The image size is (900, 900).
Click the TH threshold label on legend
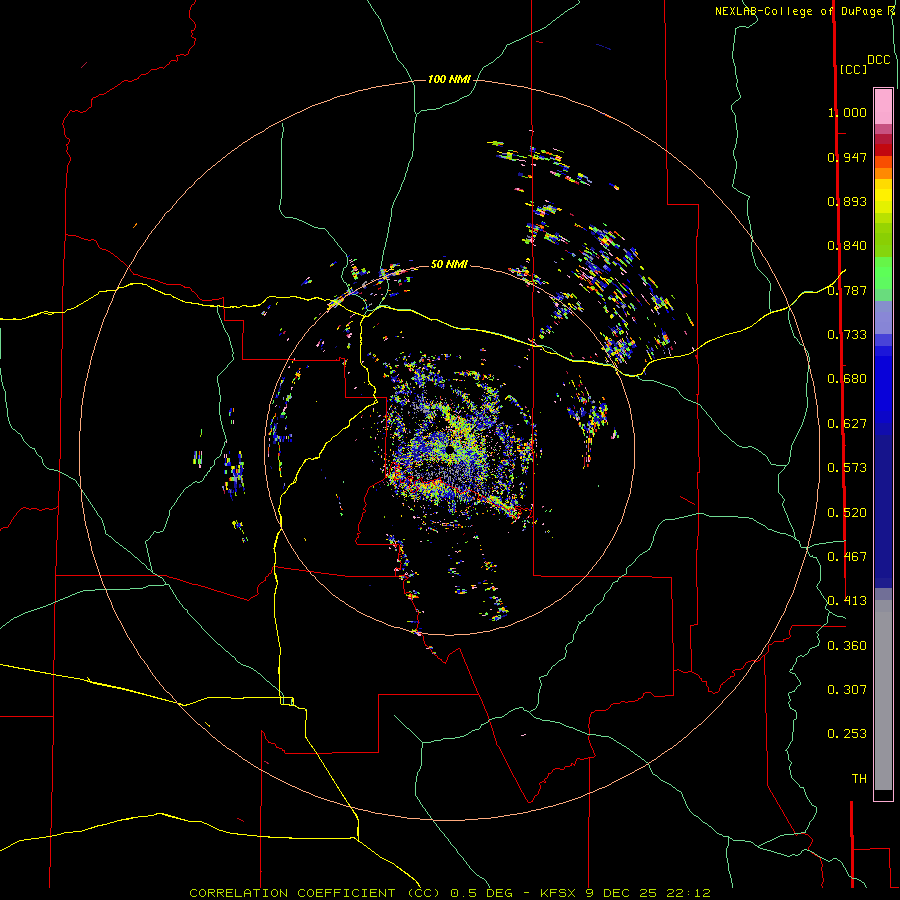tap(859, 779)
